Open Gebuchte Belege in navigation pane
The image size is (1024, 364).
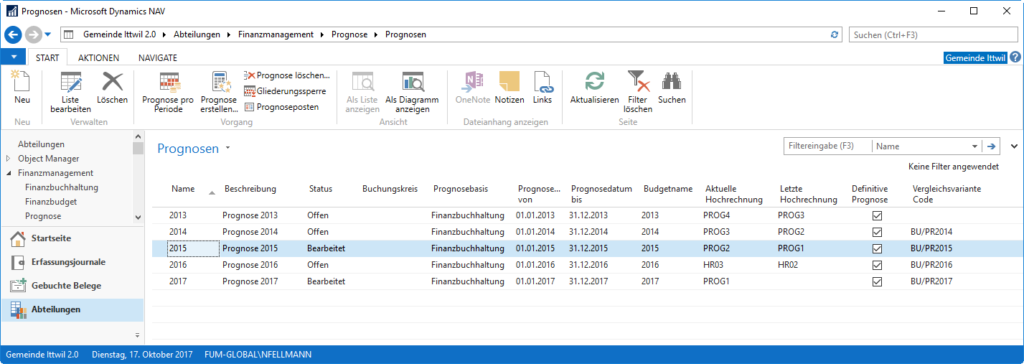pyautogui.click(x=72, y=286)
